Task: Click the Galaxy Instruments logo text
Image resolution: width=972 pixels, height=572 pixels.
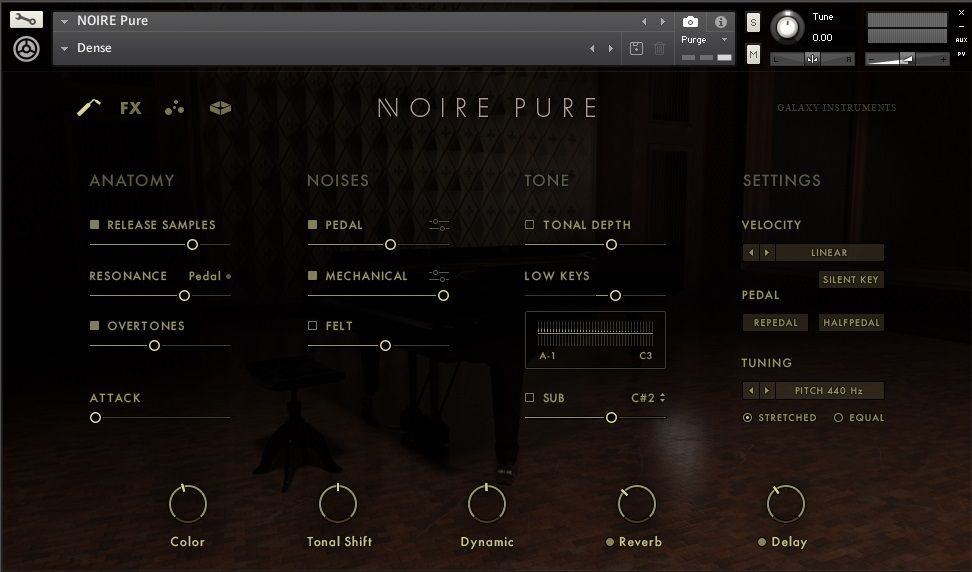Action: click(x=837, y=108)
